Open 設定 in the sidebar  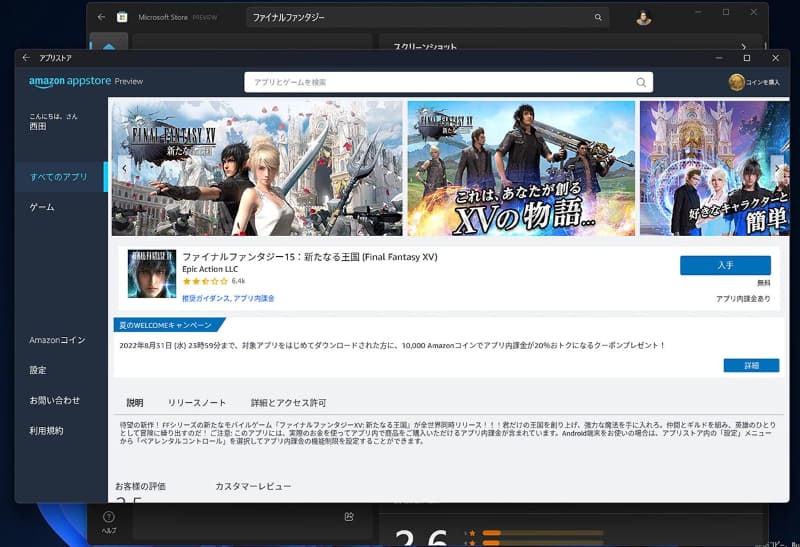pos(38,370)
